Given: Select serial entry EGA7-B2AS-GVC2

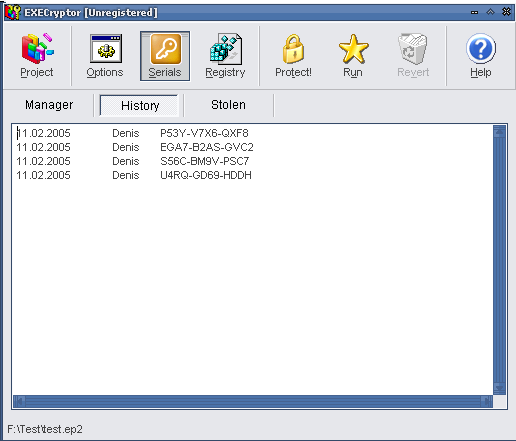Looking at the screenshot, I should [x=207, y=147].
